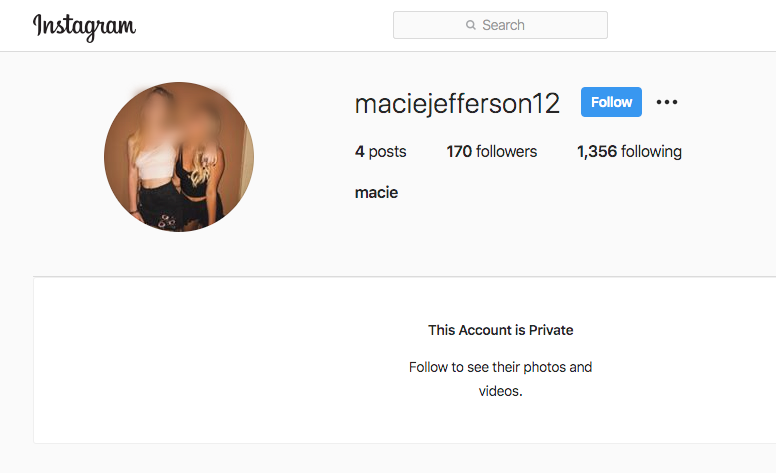
Task: Click the word 'Search' placeholder text
Action: 503,25
